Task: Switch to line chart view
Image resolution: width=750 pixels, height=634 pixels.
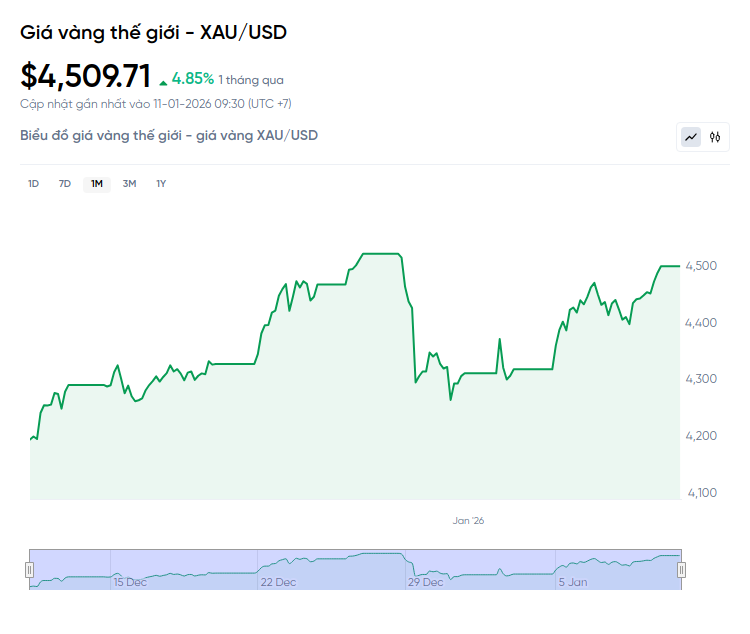Action: [x=691, y=137]
